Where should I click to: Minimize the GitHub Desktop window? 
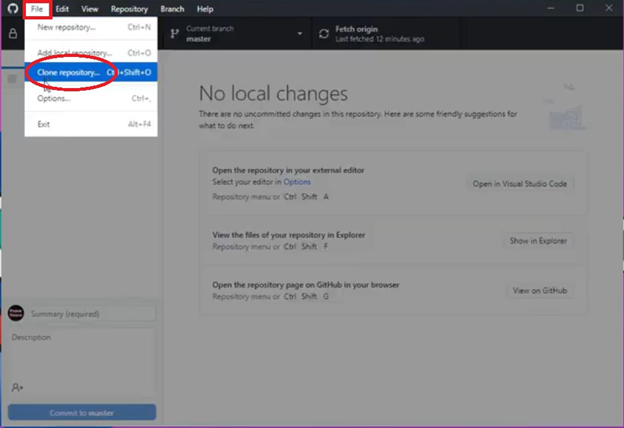point(551,8)
